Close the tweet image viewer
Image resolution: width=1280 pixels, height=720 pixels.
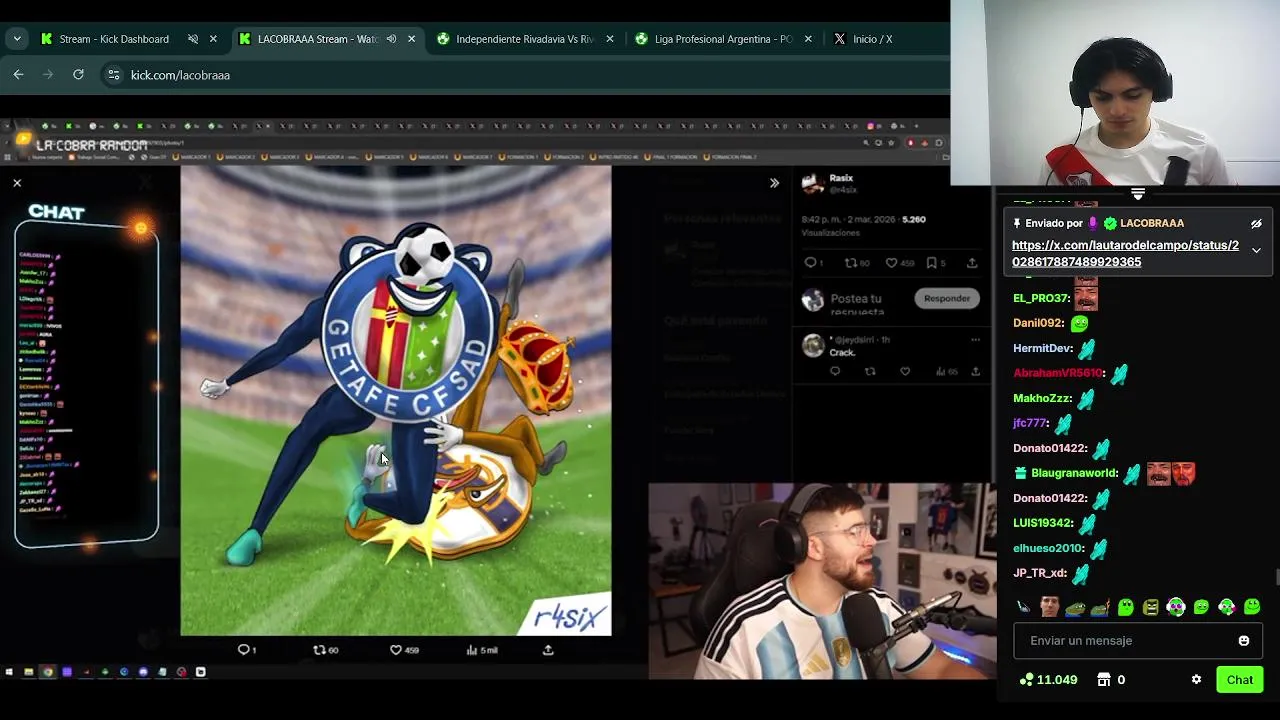point(17,183)
